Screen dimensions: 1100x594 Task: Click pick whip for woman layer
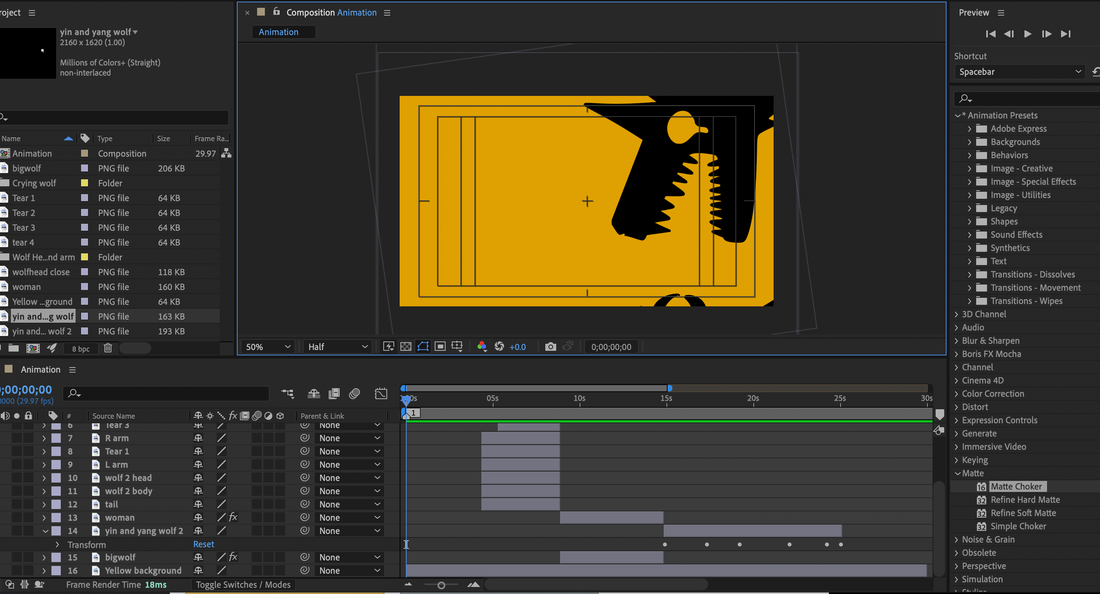[305, 518]
